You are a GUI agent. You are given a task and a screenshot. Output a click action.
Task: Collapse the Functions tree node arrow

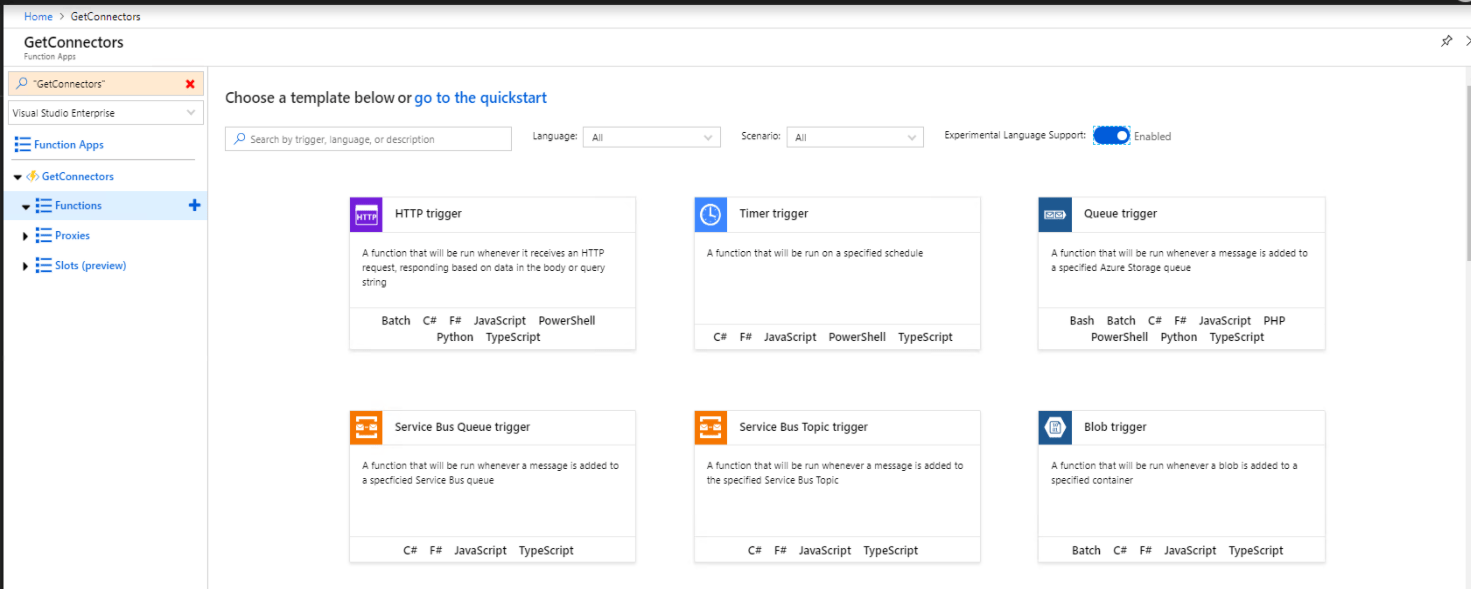pyautogui.click(x=26, y=206)
